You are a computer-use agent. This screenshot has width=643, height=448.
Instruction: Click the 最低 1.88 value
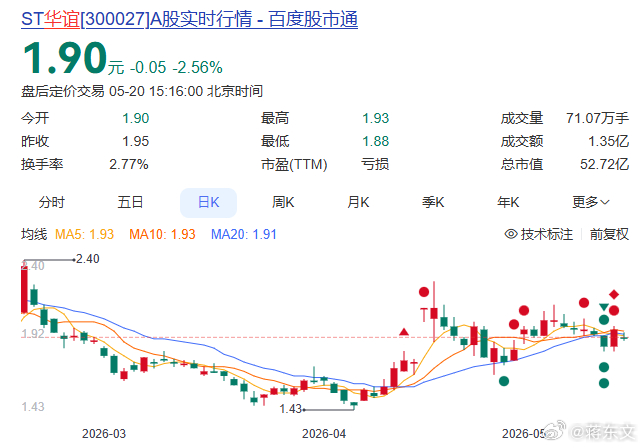[375, 141]
